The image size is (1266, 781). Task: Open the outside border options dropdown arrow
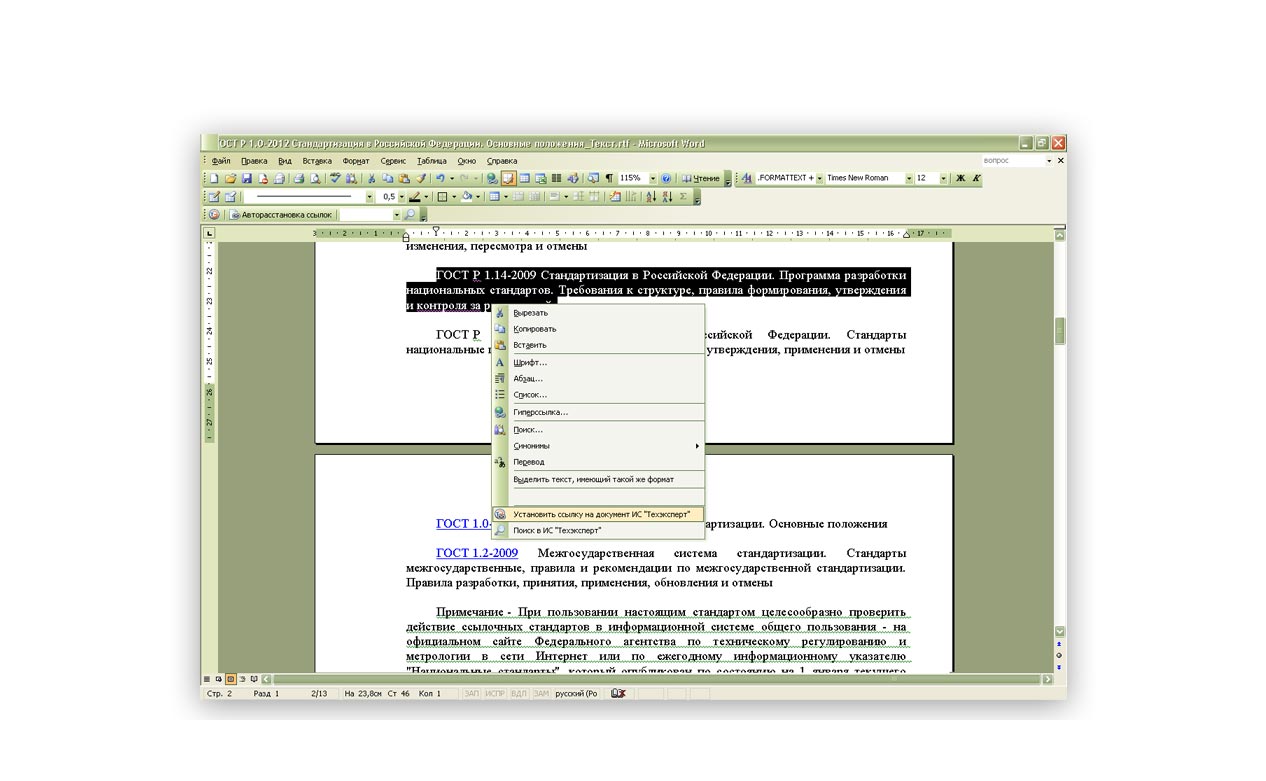pos(453,197)
